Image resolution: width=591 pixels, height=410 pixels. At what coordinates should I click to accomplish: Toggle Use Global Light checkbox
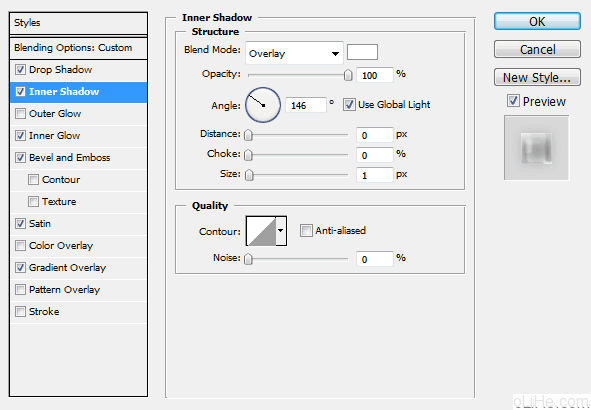tap(349, 104)
